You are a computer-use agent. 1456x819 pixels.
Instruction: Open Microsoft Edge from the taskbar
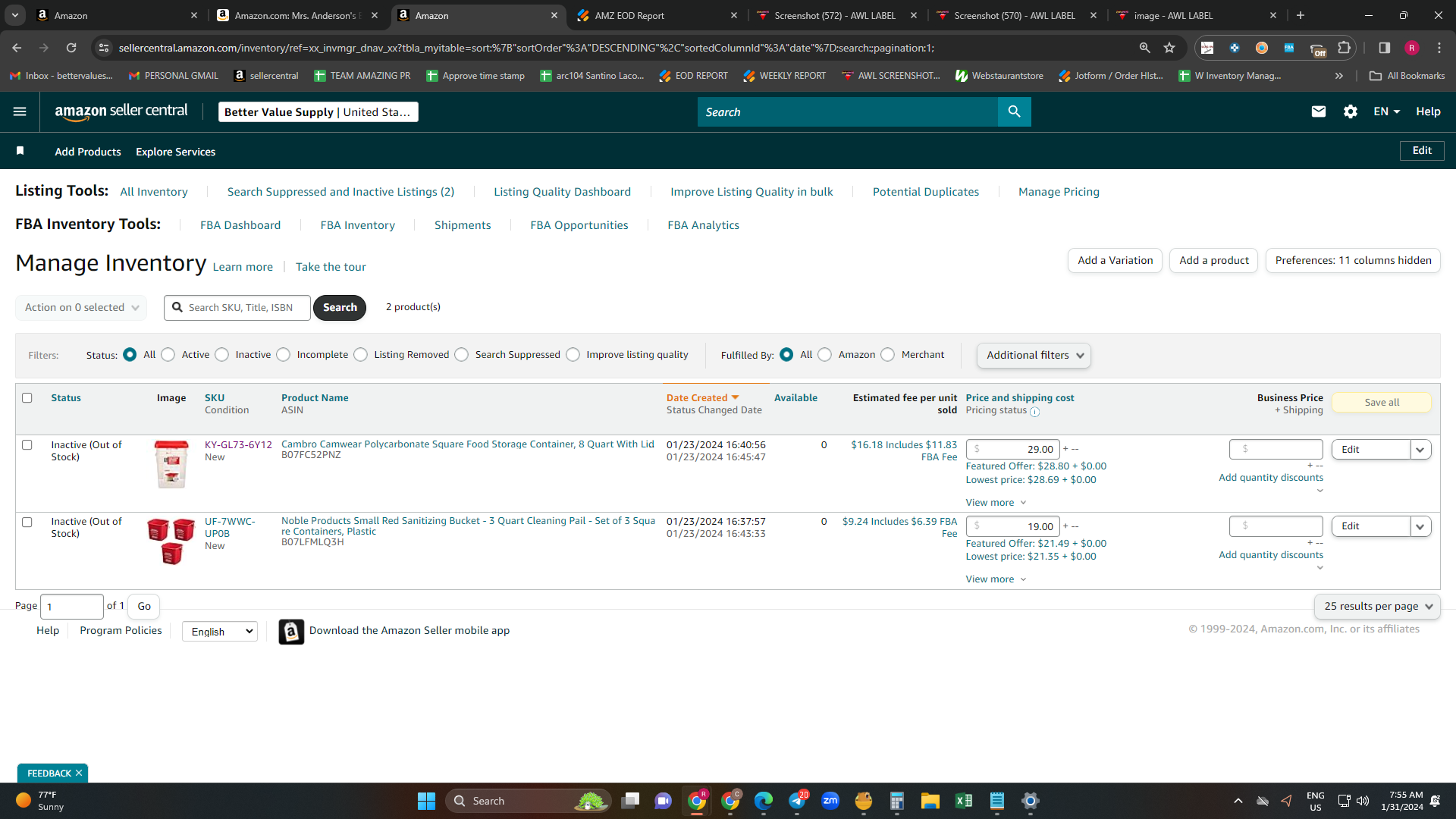[764, 801]
